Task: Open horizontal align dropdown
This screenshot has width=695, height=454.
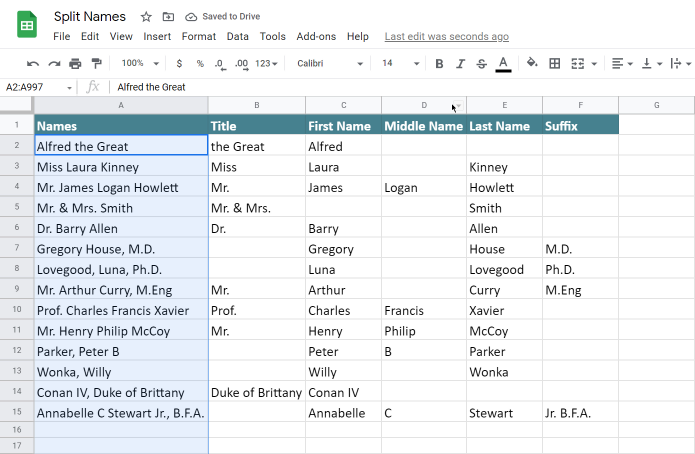Action: [x=622, y=63]
